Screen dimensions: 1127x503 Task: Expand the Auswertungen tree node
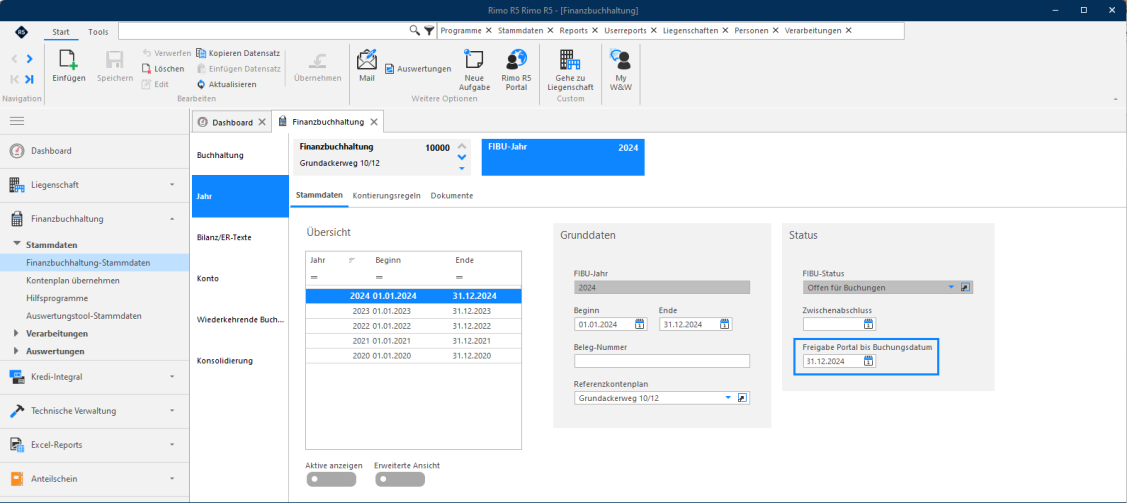pos(17,351)
